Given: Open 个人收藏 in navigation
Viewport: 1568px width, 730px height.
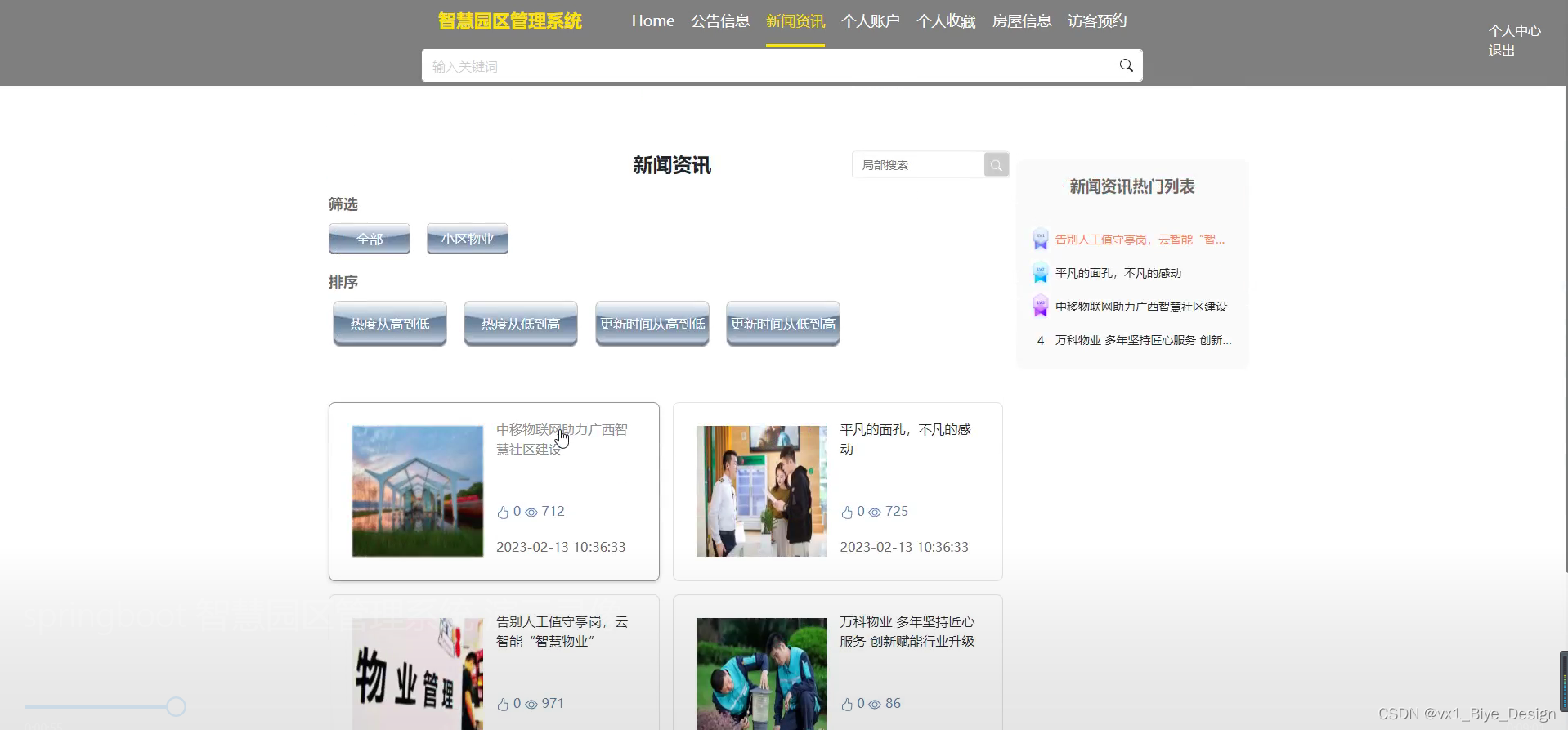Looking at the screenshot, I should tap(946, 21).
